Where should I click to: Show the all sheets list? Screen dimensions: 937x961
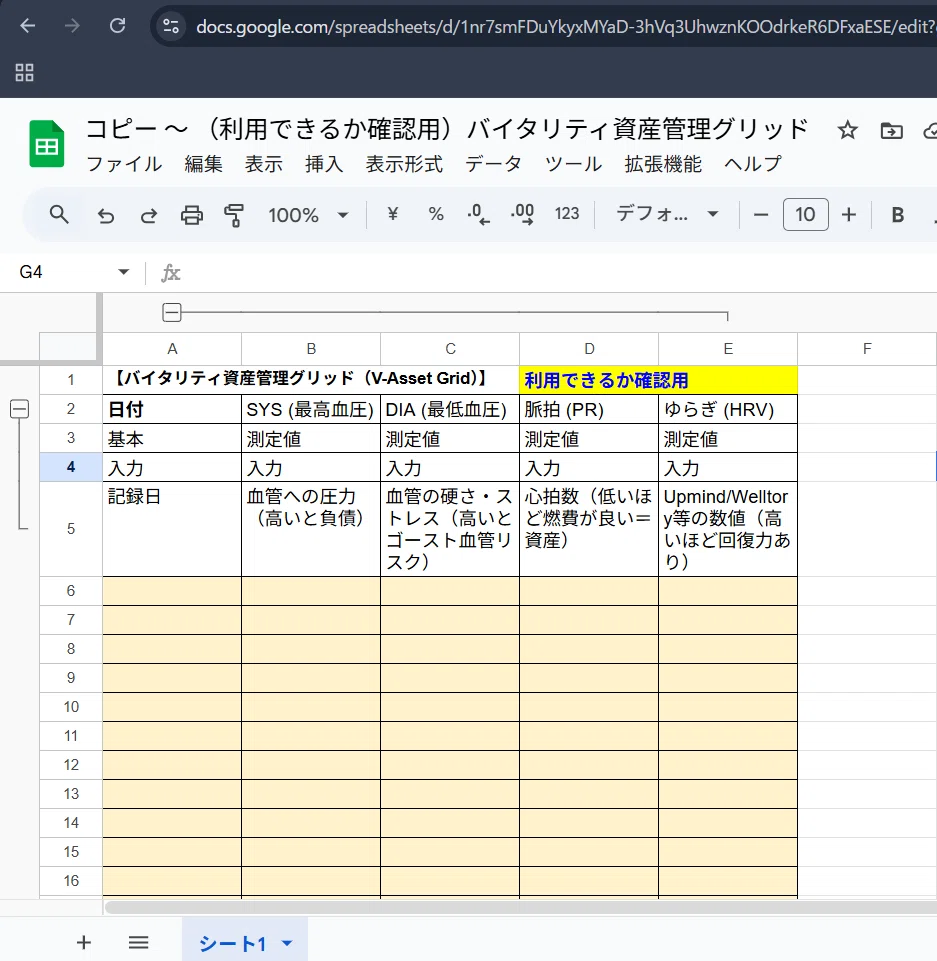(x=138, y=943)
